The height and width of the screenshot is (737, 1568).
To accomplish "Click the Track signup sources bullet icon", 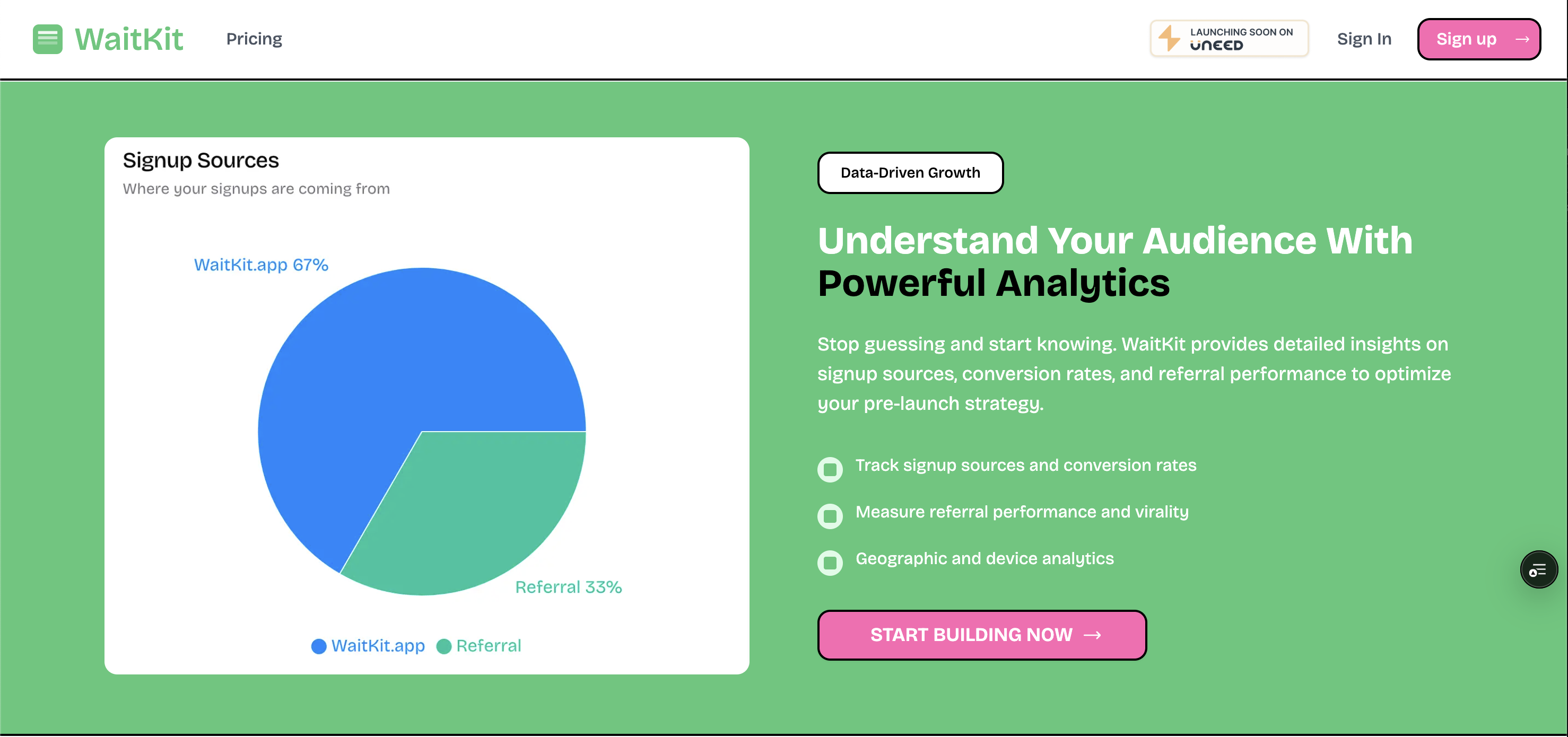I will pos(830,469).
